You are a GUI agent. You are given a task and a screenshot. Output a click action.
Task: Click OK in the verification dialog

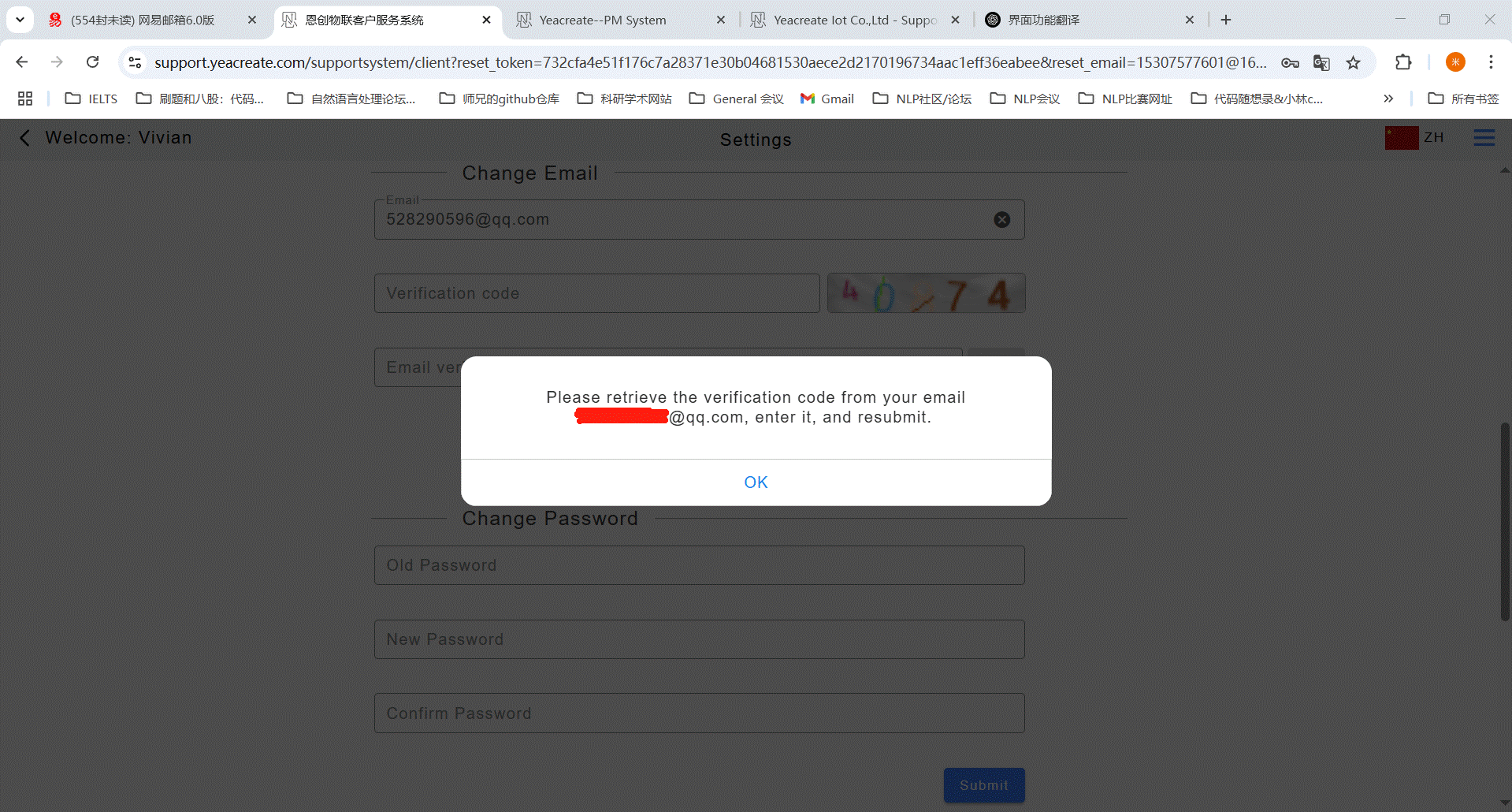click(x=755, y=482)
